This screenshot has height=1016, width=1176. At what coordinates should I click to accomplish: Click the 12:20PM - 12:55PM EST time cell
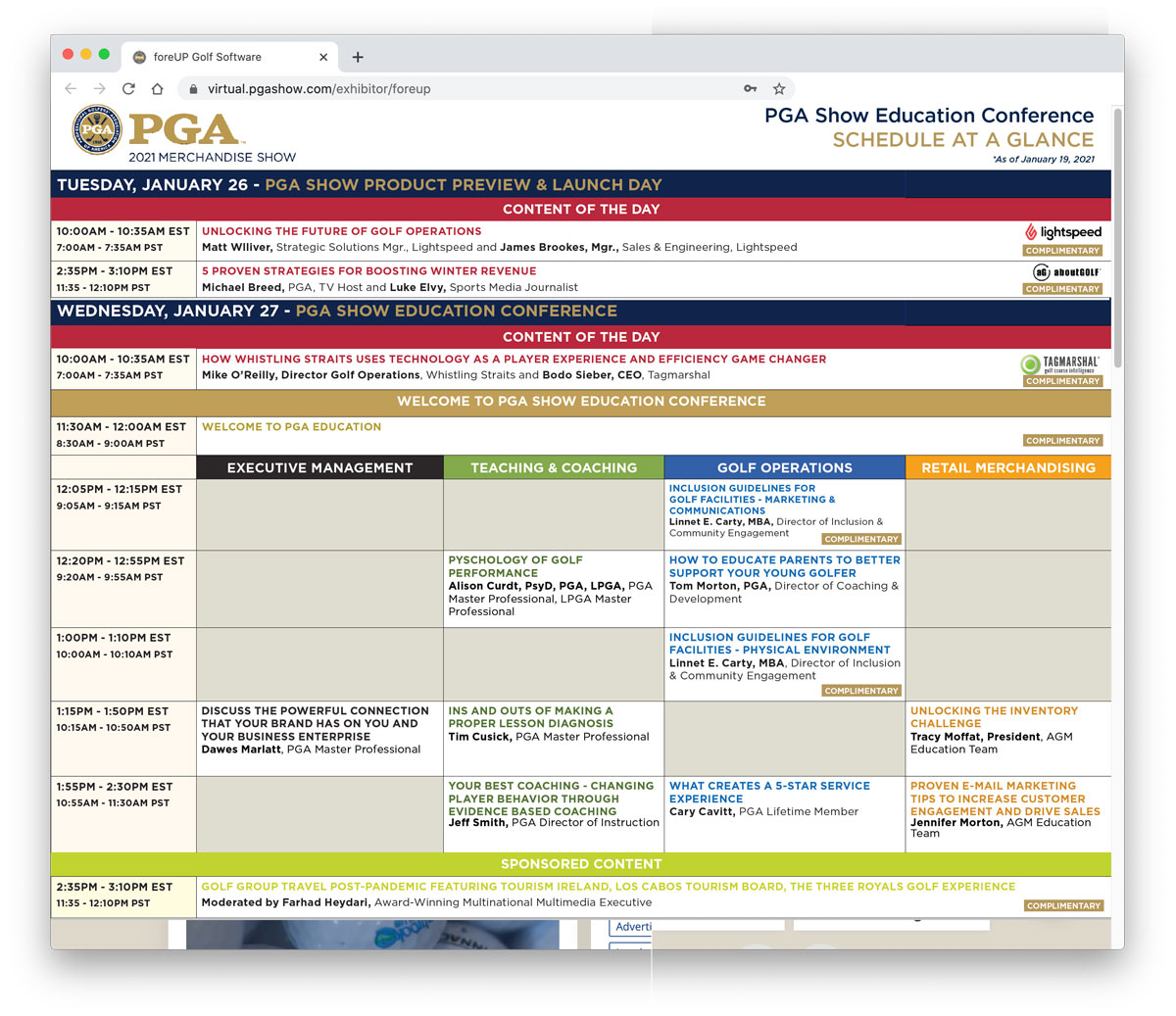click(123, 589)
